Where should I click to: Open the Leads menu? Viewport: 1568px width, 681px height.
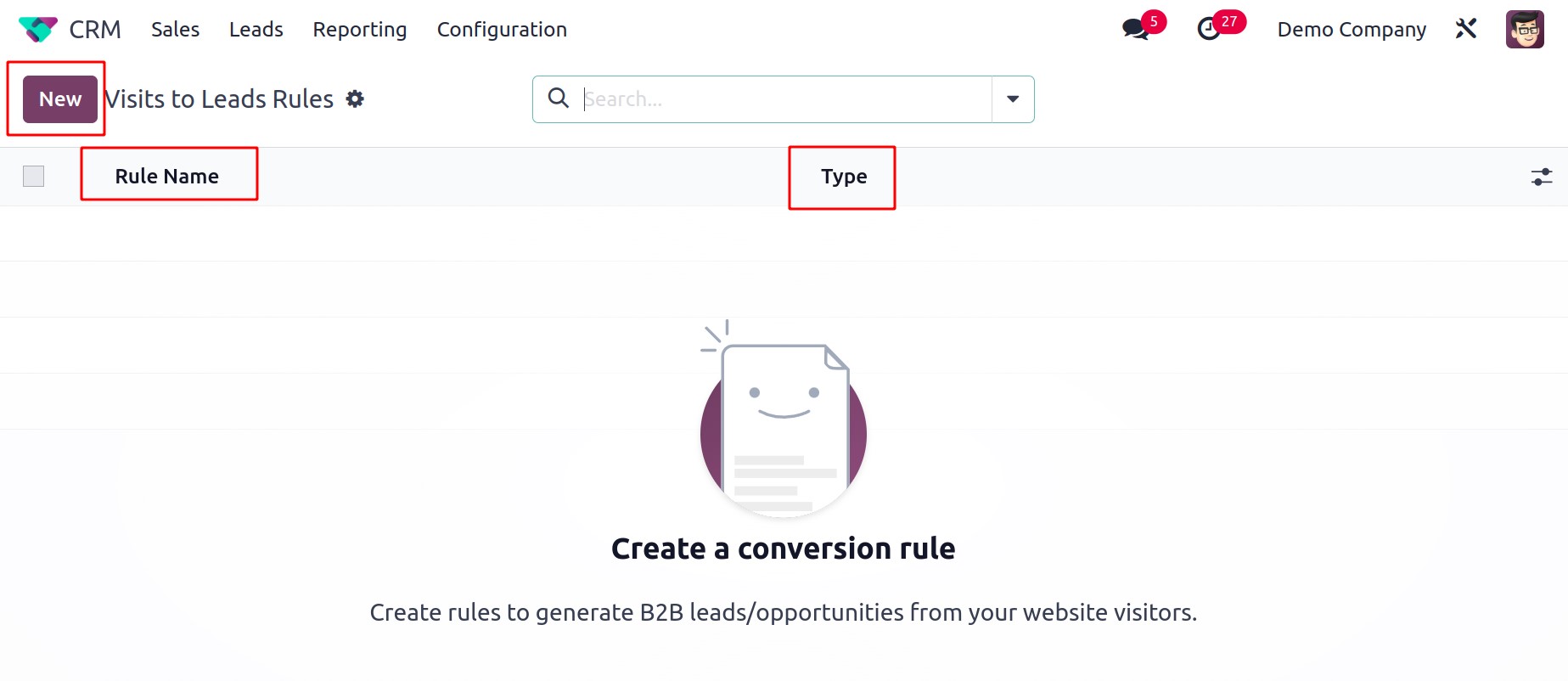(x=256, y=30)
